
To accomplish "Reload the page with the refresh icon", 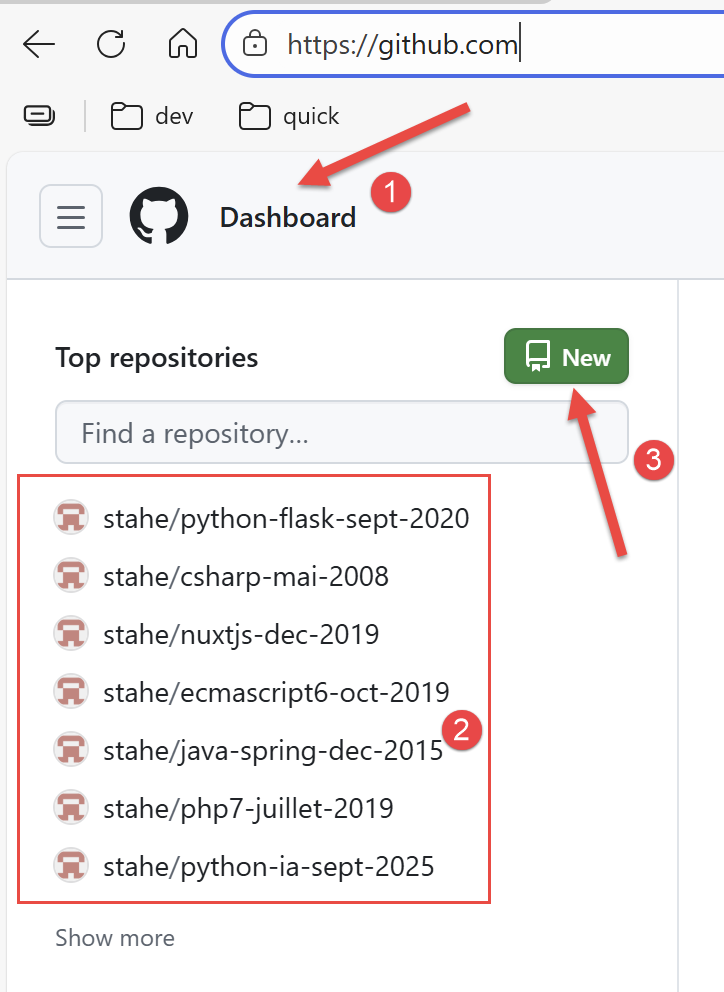I will click(110, 44).
